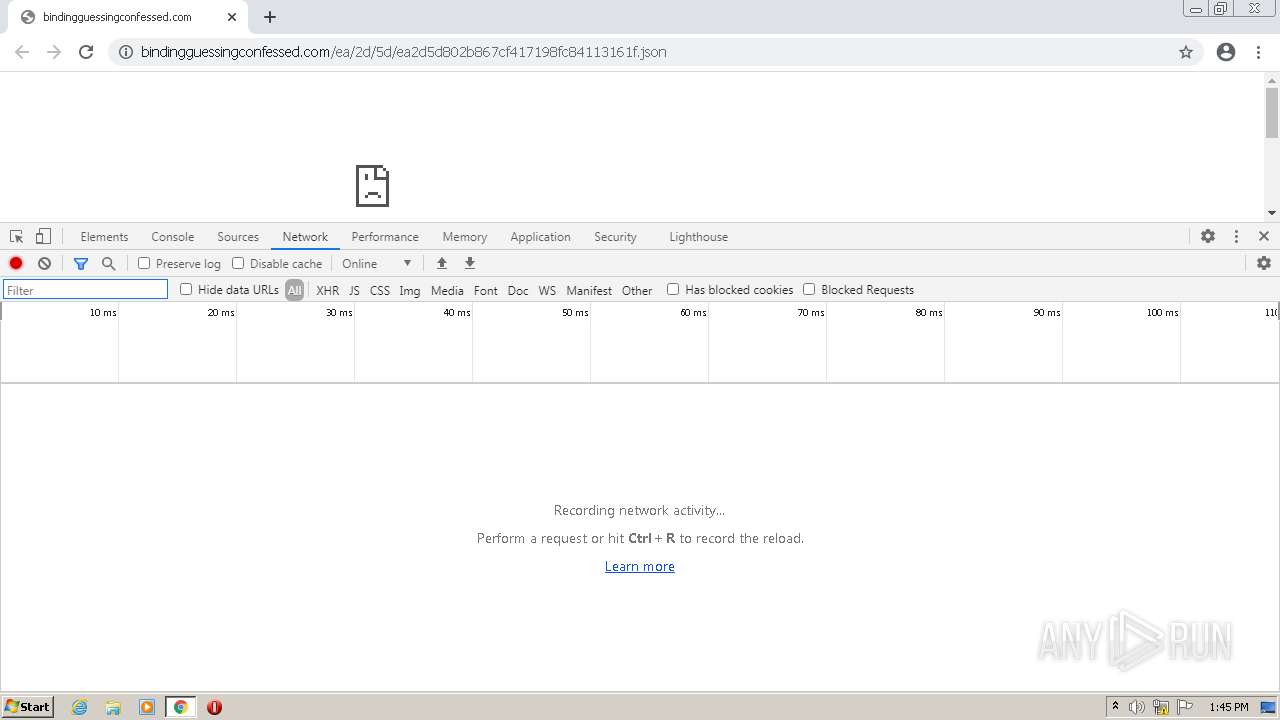Close the bindingguessingconfessed.com tab
Screen dimensions: 1280x720
[x=233, y=17]
